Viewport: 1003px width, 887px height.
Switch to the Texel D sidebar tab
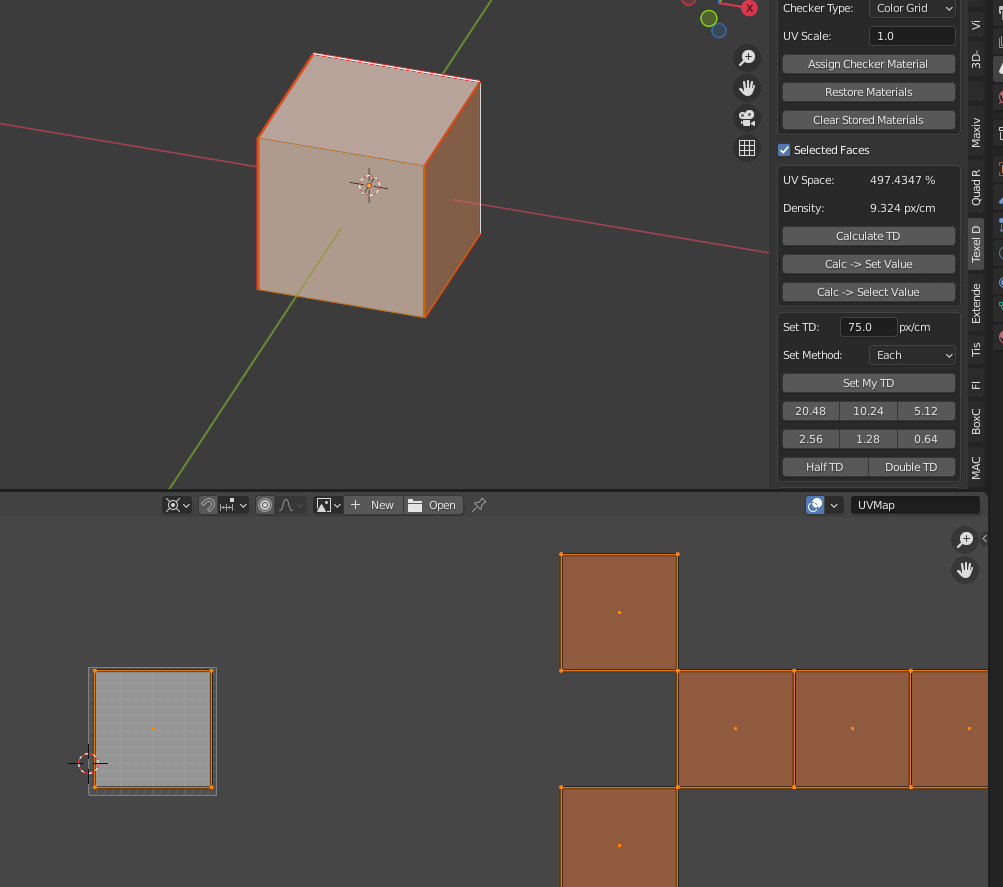(x=975, y=244)
